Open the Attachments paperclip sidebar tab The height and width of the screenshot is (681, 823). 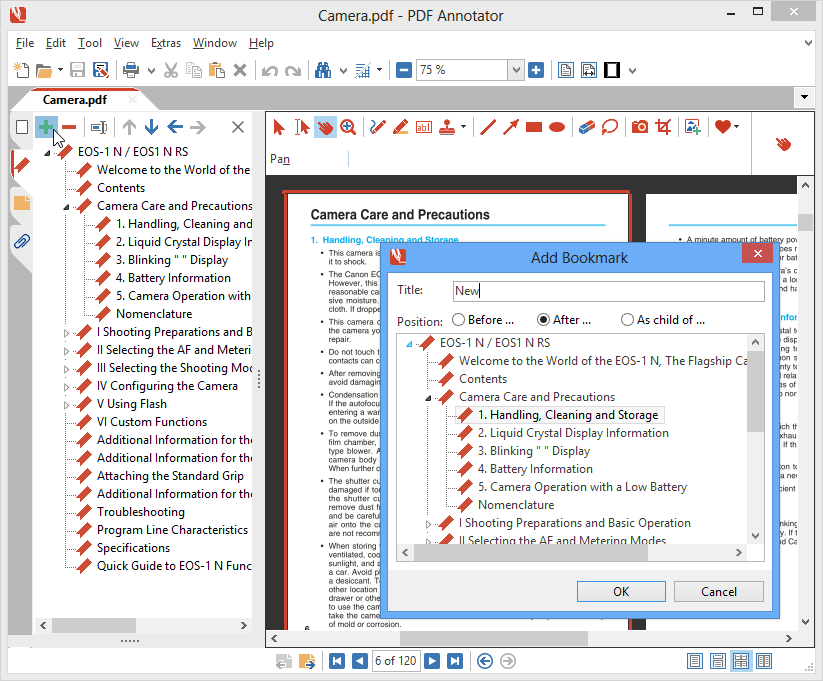(21, 241)
